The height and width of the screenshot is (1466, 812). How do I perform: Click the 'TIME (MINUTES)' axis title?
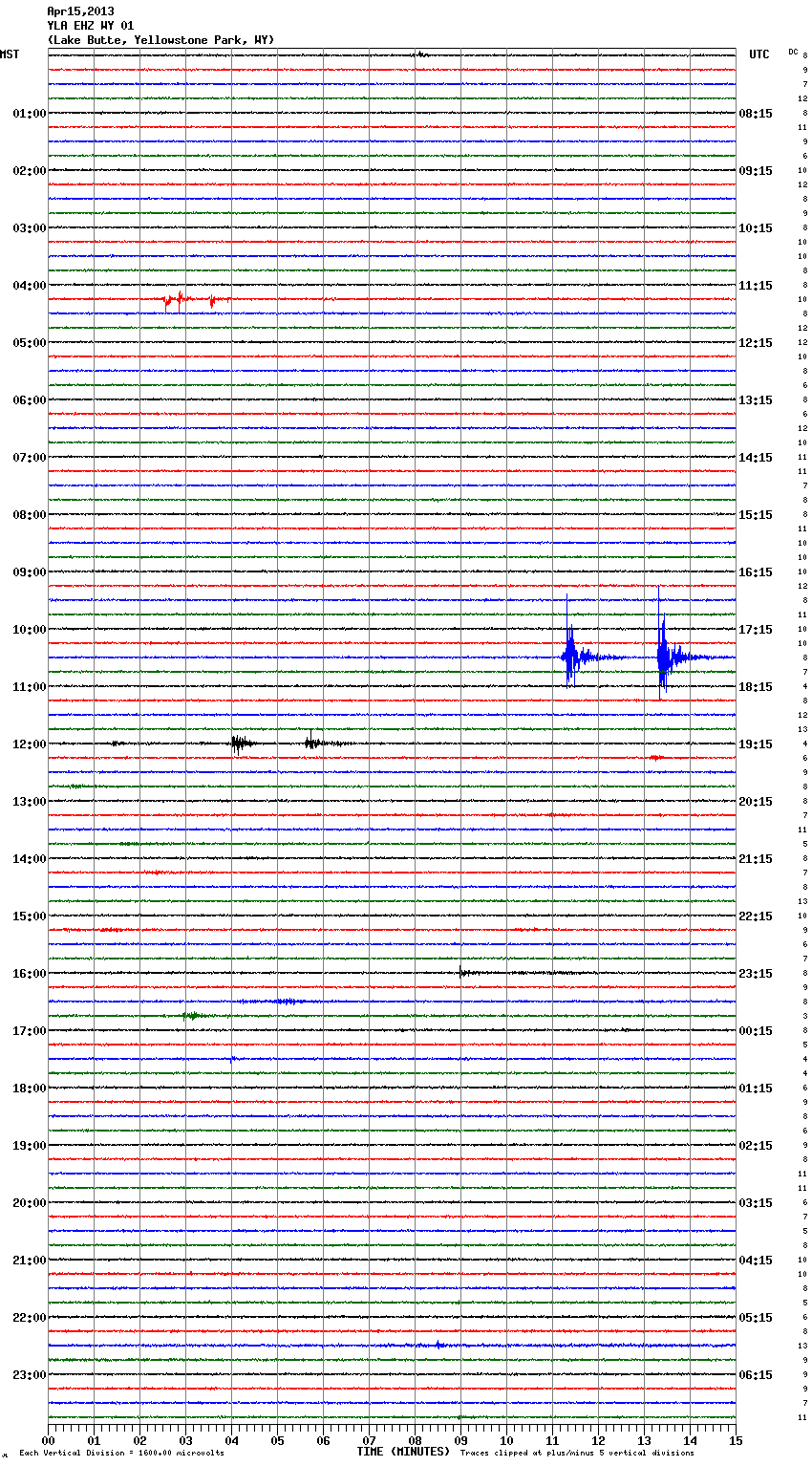(403, 1452)
